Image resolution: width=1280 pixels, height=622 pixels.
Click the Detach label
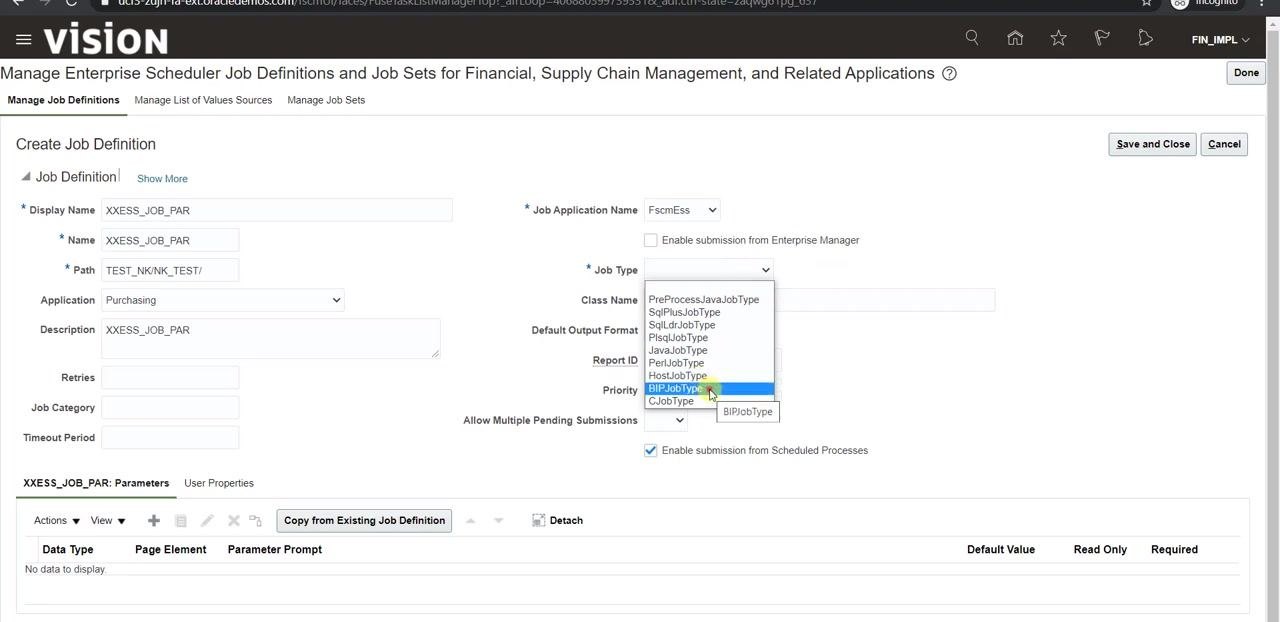(566, 520)
